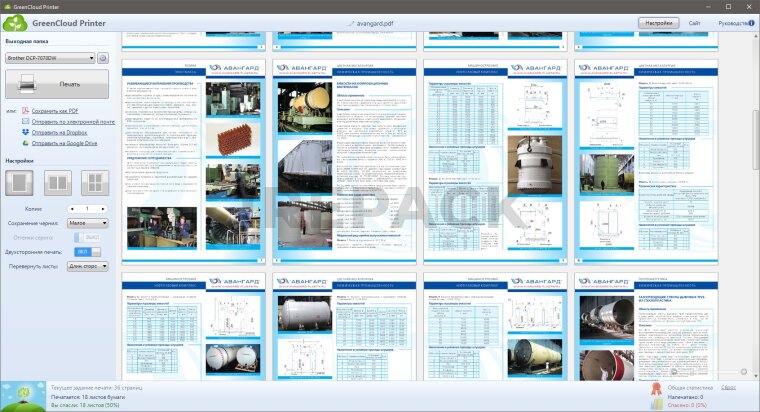
Task: Click the envelope icon for sending by email
Action: point(26,122)
